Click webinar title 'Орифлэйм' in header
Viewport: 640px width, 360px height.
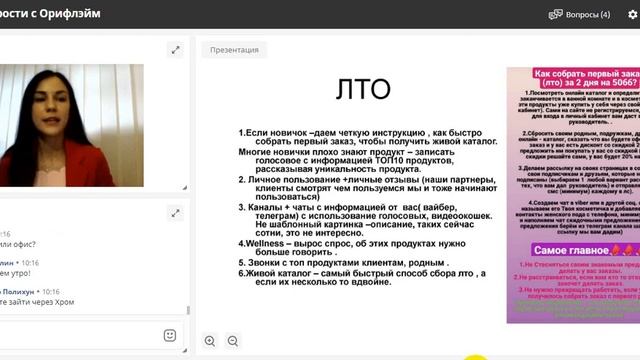[70, 13]
